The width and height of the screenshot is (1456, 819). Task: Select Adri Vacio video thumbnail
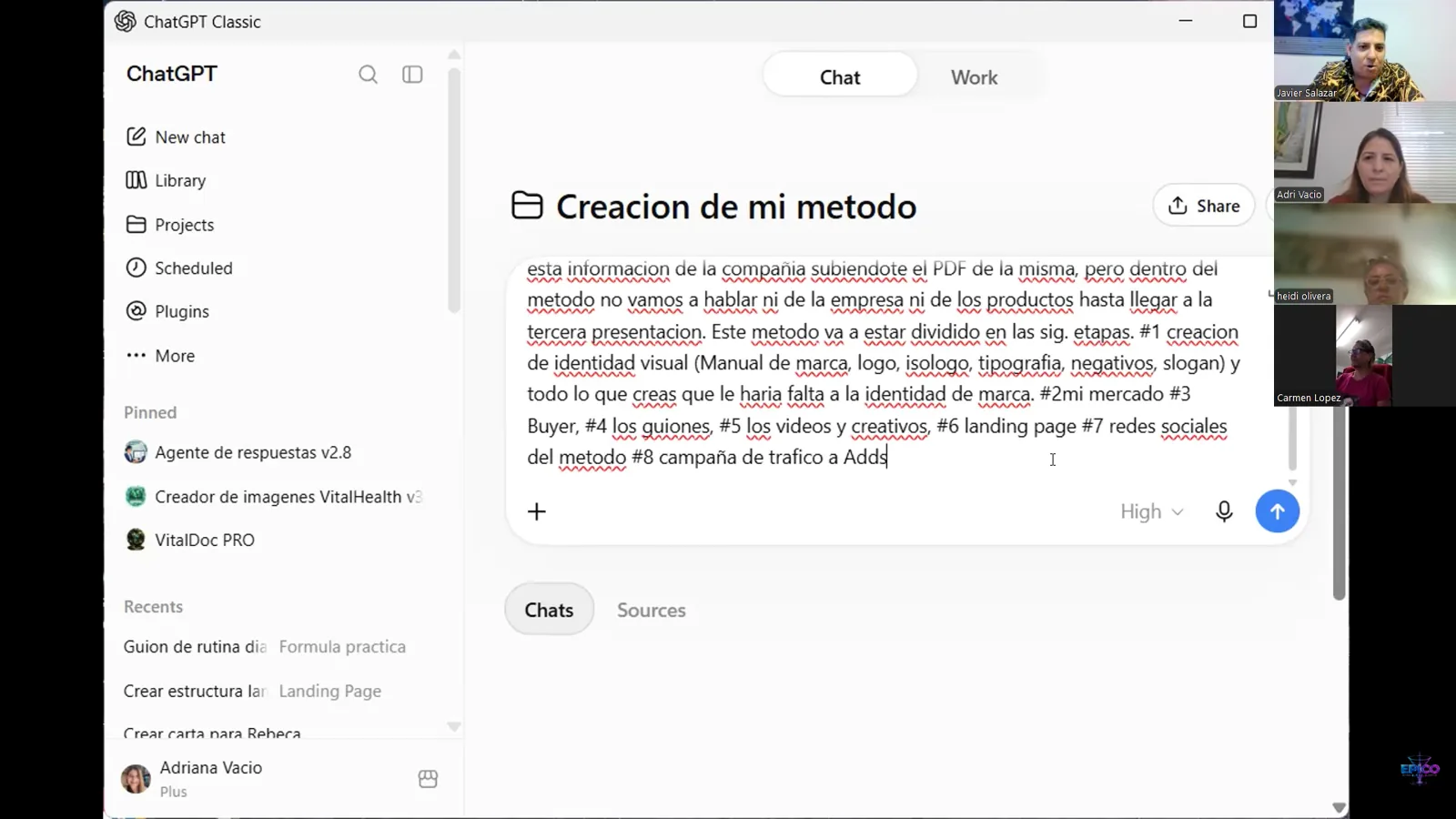pos(1365,152)
